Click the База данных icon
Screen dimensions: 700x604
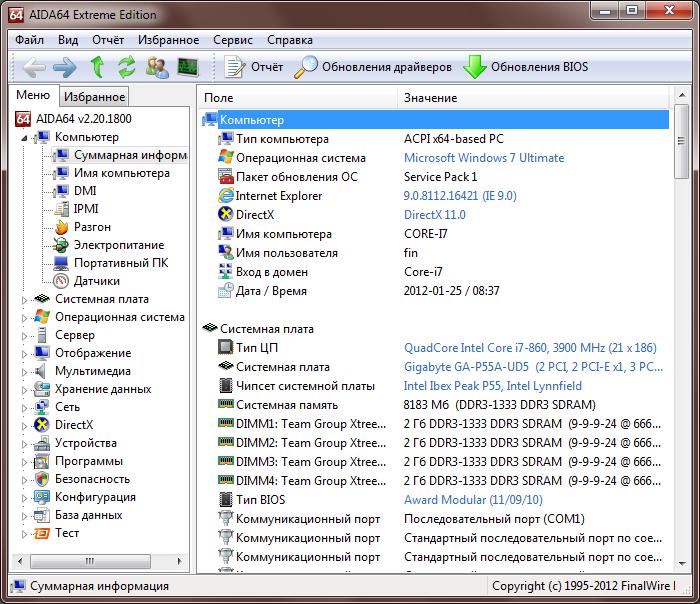click(42, 515)
